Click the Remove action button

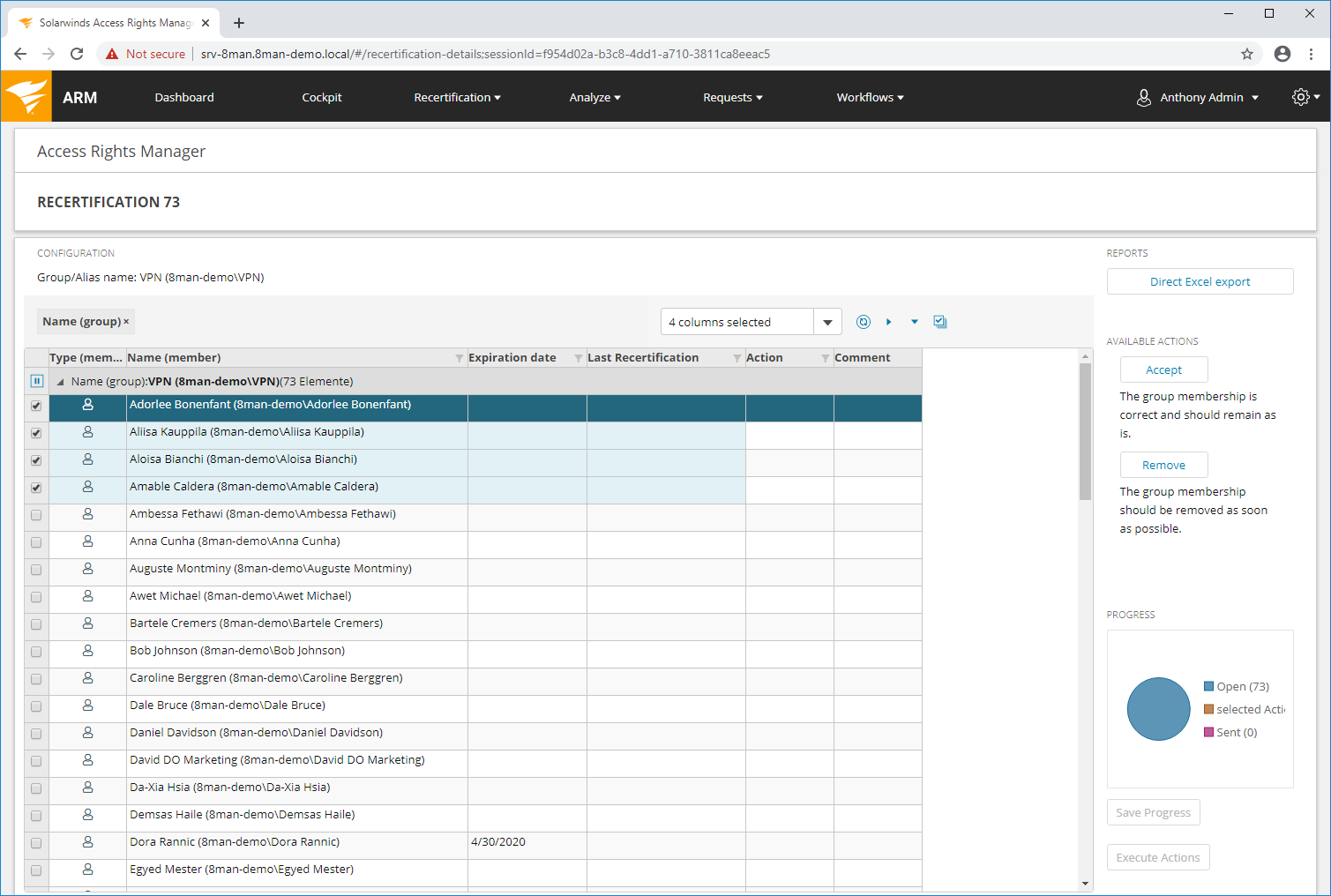point(1163,465)
